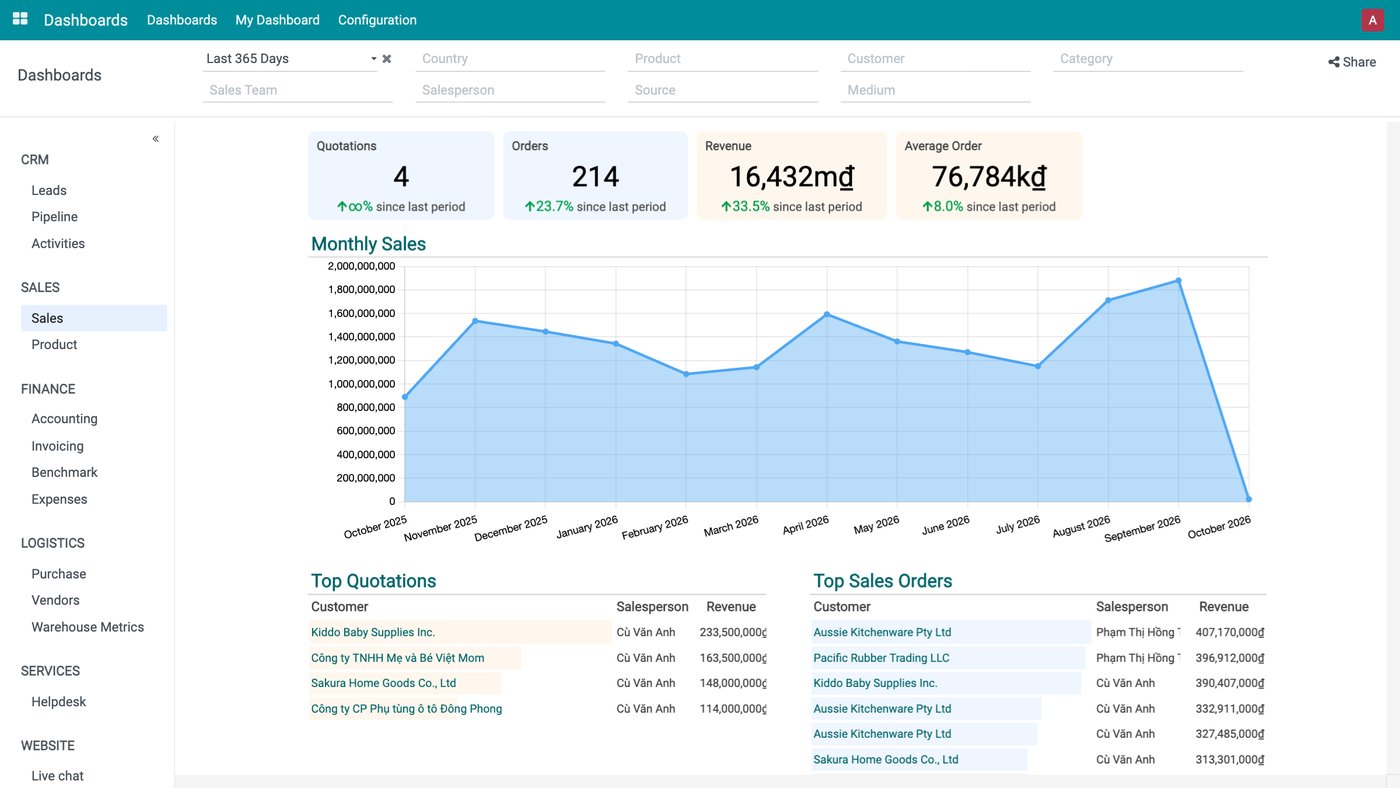Open the Sales Team filter field

pos(297,90)
